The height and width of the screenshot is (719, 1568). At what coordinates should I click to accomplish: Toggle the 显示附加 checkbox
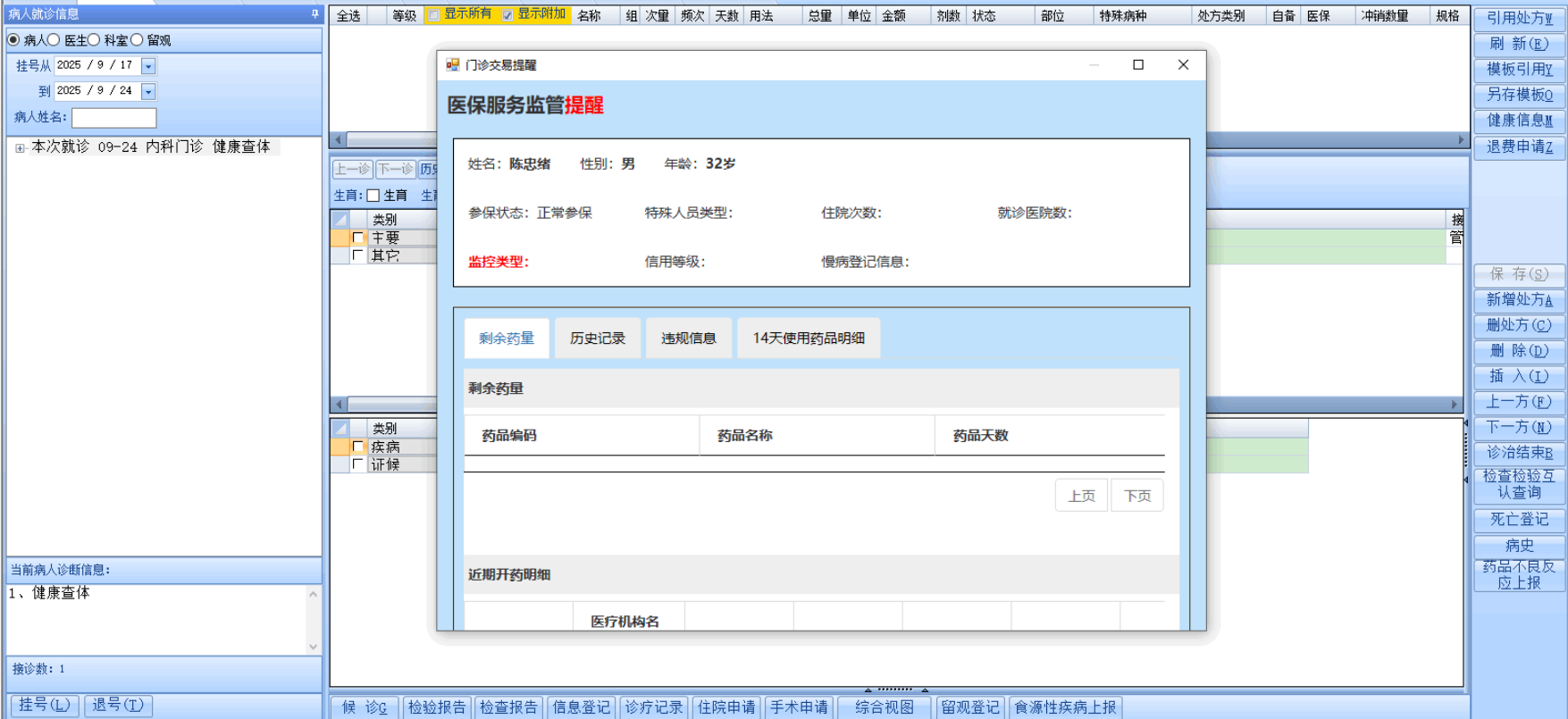507,15
